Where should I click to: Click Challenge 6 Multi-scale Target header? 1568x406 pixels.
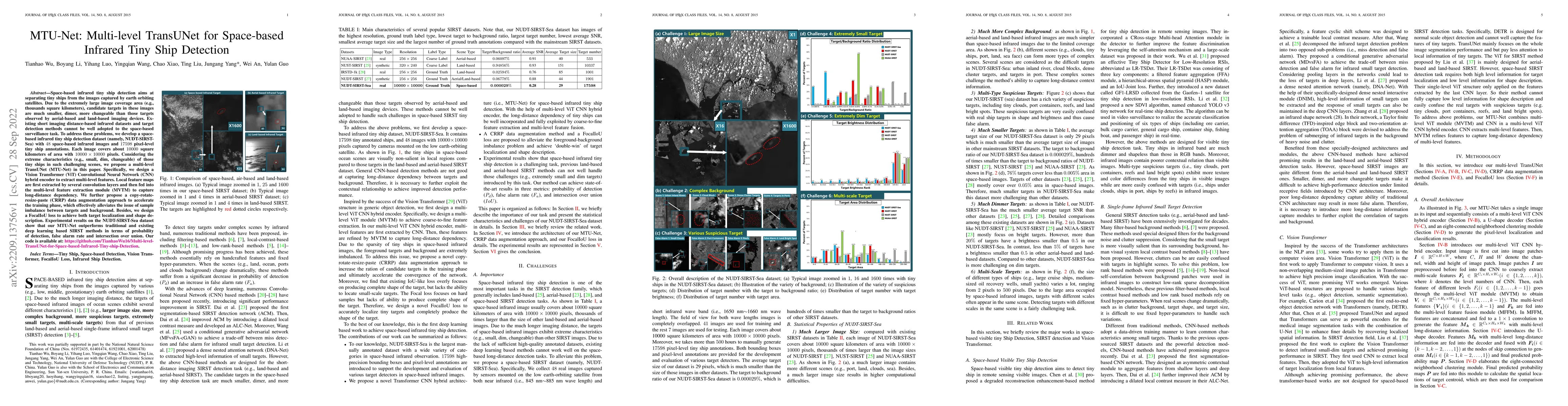point(838,197)
